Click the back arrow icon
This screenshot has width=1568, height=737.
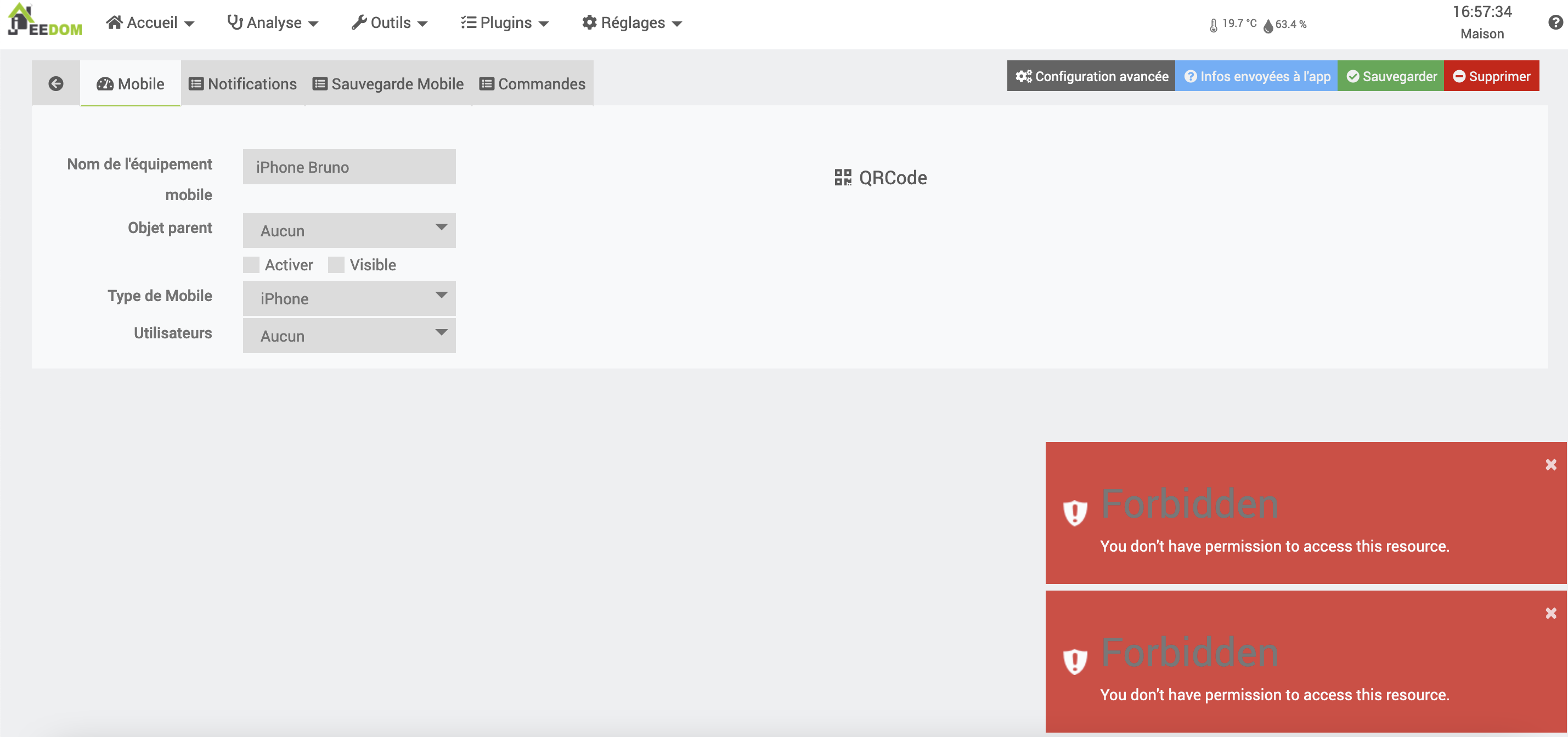[55, 83]
